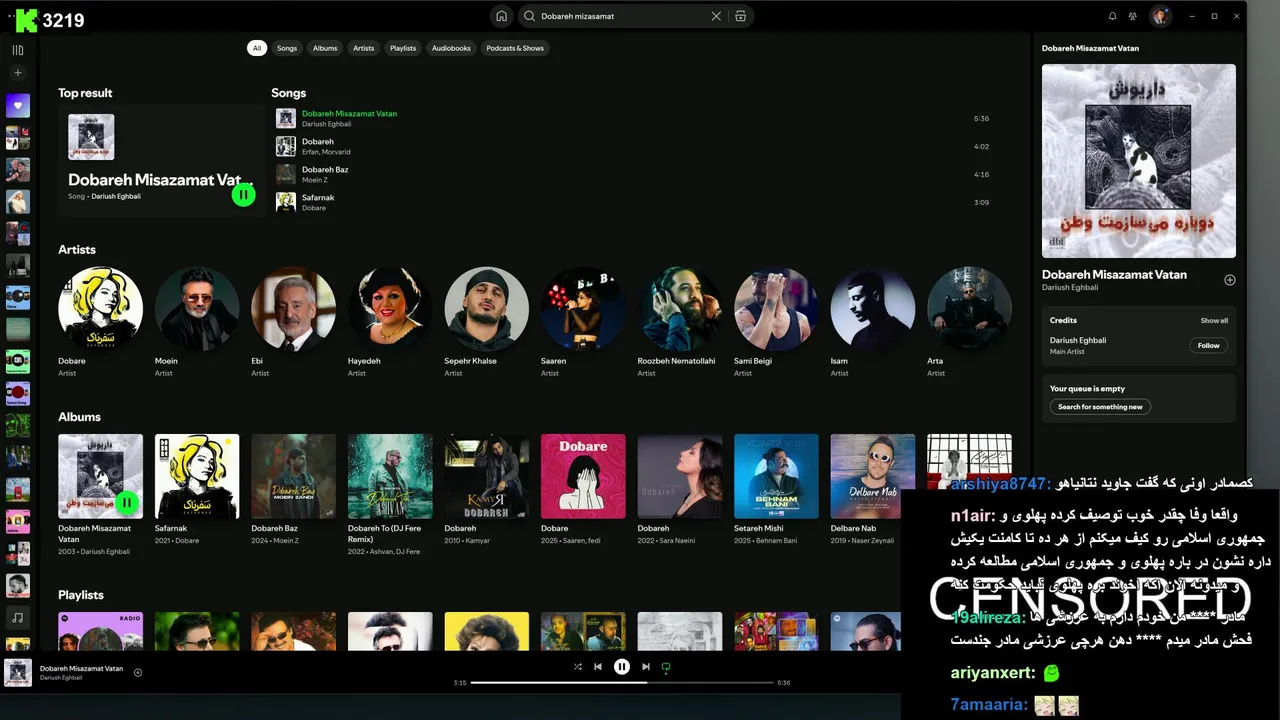Filter results by Audiobooks
Screen dimensions: 1280x720
tap(451, 48)
